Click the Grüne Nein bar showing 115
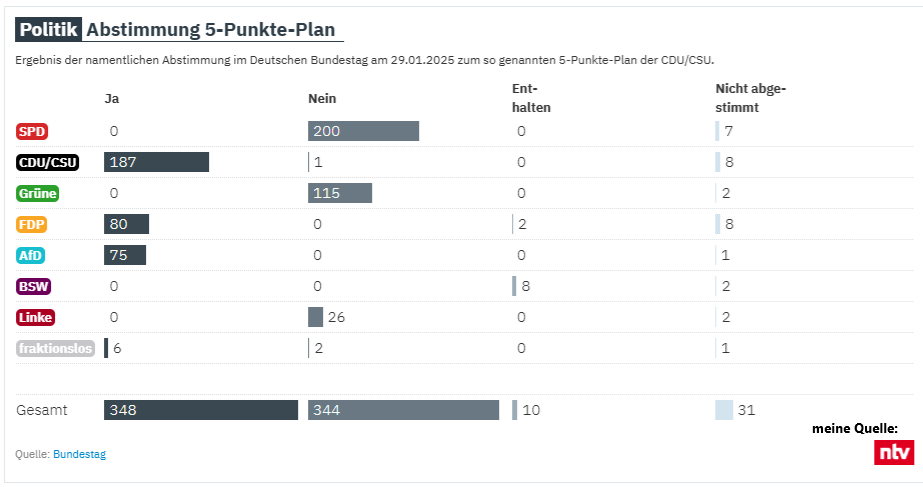 340,194
